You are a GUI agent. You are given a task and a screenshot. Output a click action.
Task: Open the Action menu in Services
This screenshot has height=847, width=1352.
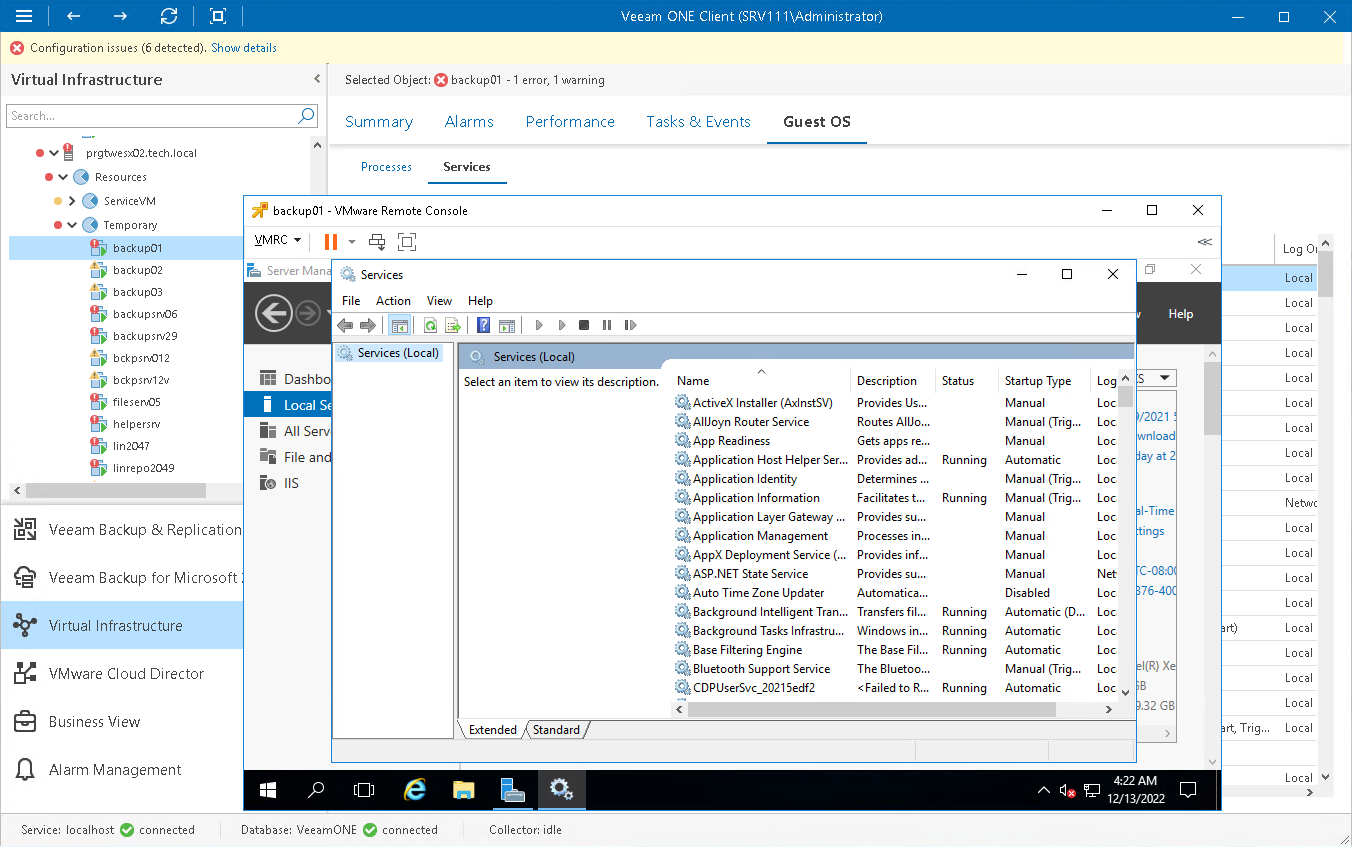393,300
